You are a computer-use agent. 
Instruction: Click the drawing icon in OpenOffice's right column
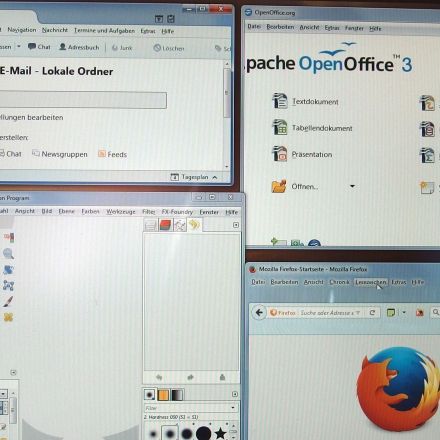tap(427, 103)
